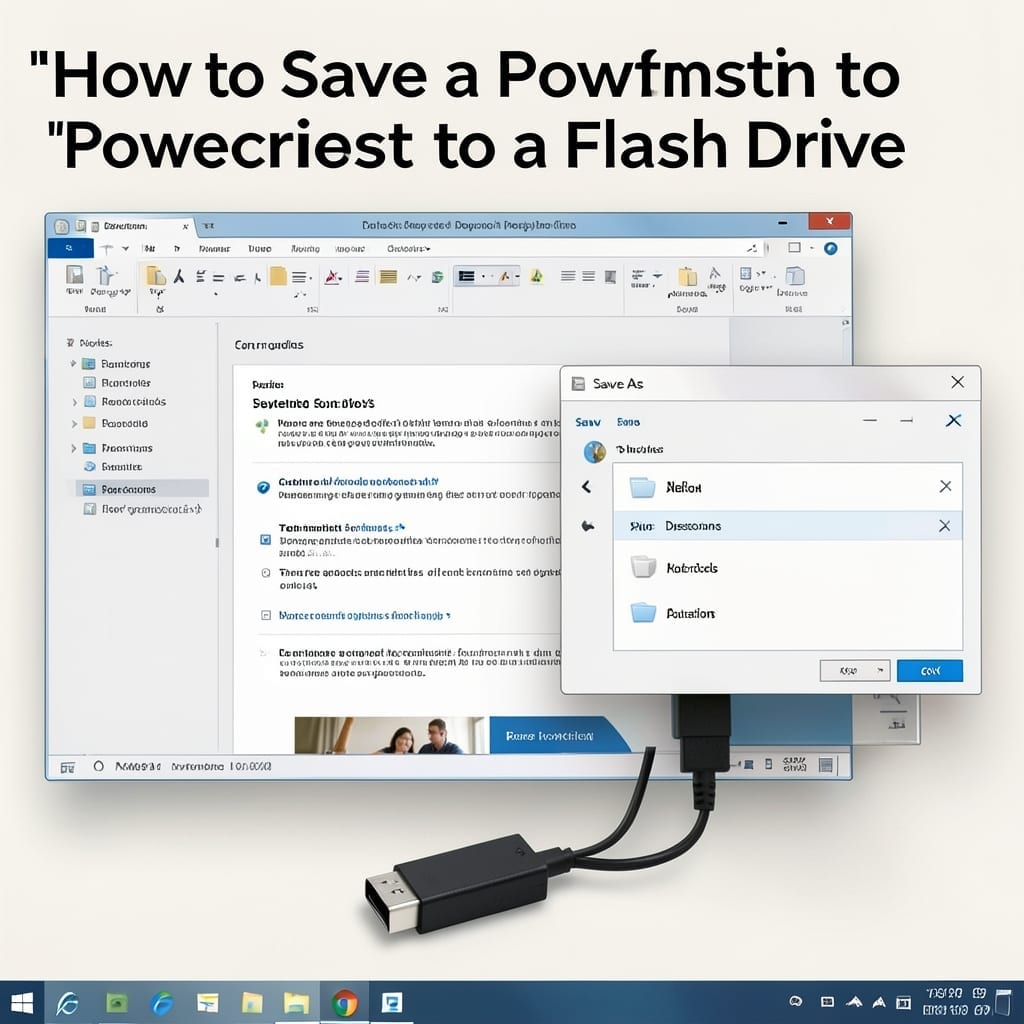
Task: Click the blue help circle icon in ribbon corner
Action: click(x=830, y=248)
